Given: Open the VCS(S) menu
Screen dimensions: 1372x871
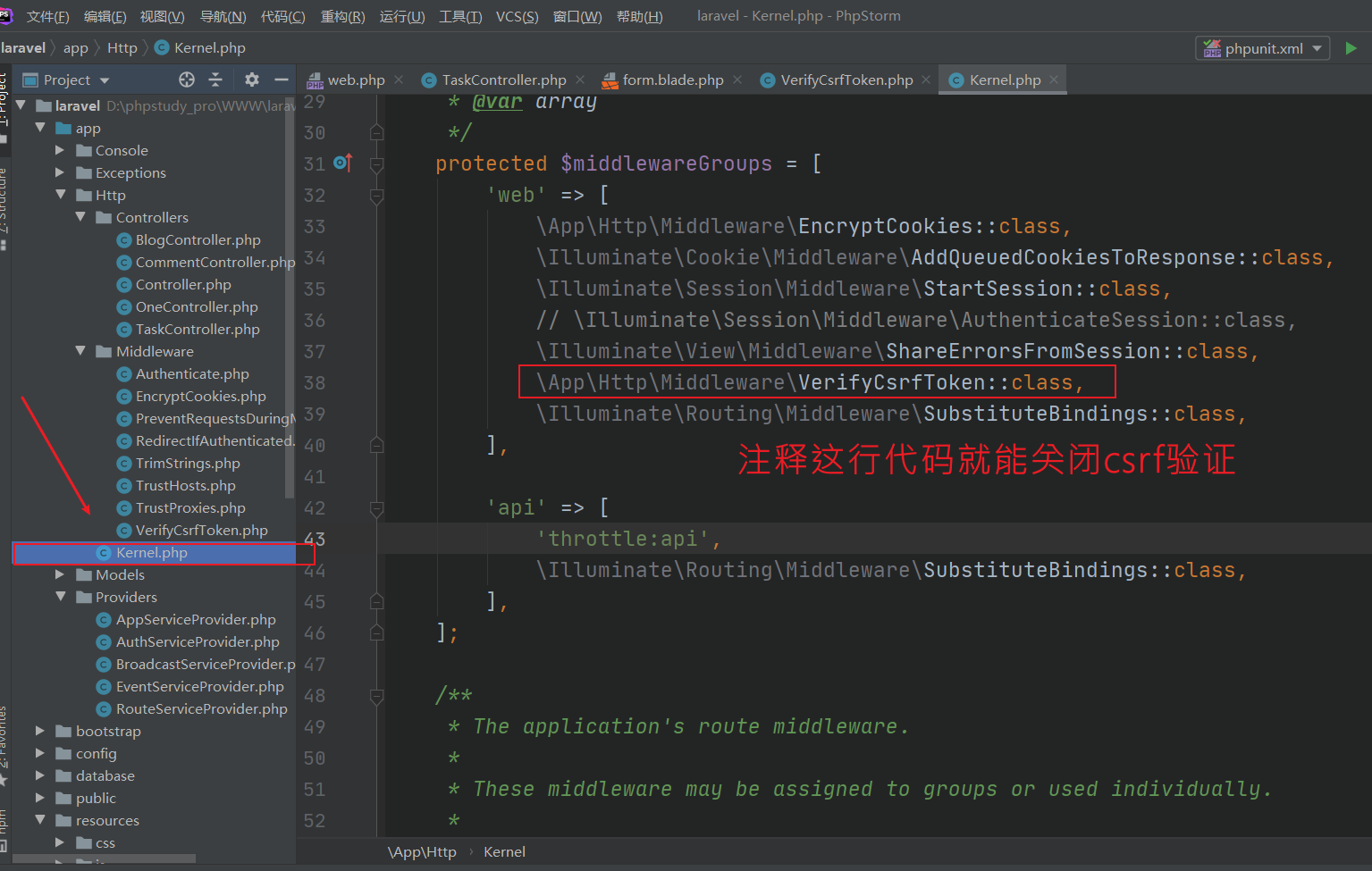Looking at the screenshot, I should 517,17.
